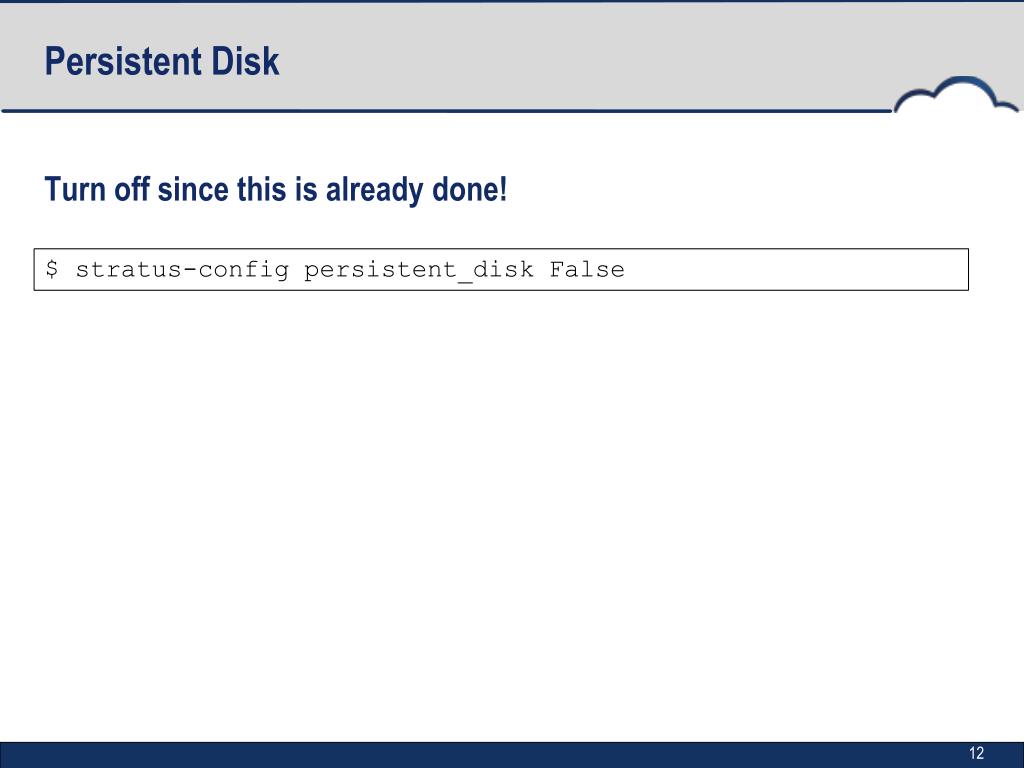Click the word 'since' in the heading

click(x=193, y=189)
